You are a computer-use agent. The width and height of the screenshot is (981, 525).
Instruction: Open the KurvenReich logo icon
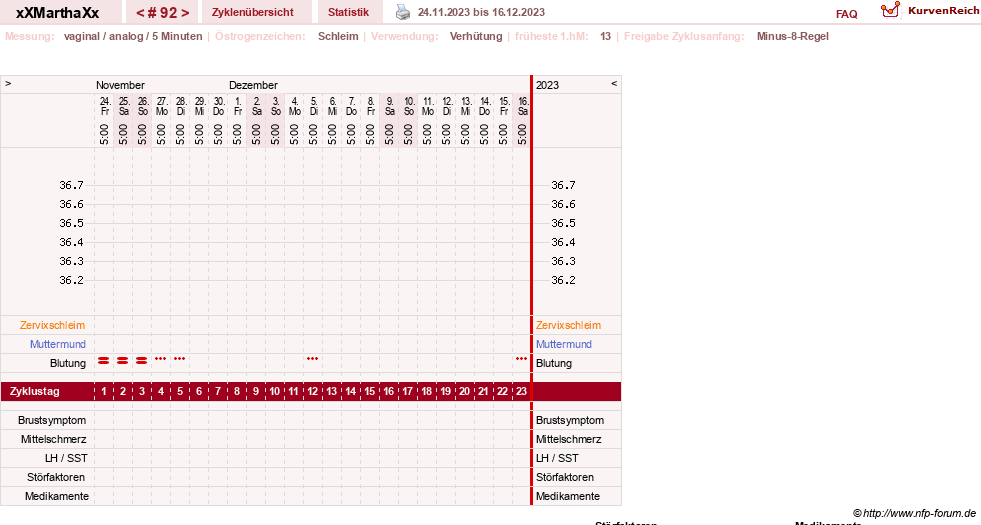coord(890,10)
